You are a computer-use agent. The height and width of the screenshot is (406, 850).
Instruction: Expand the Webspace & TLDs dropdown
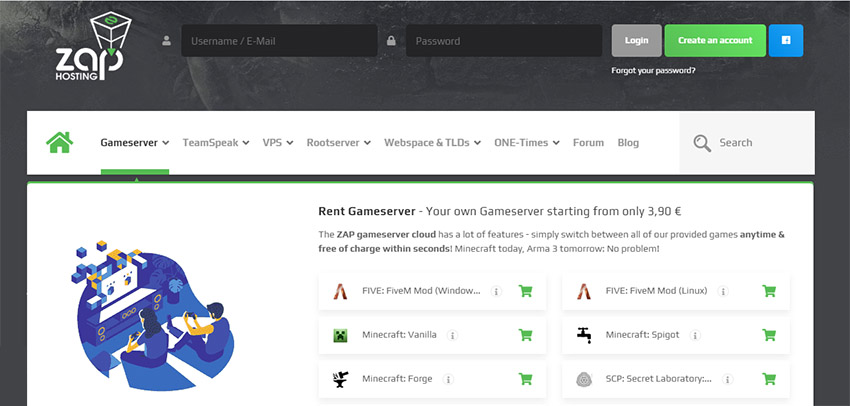point(433,143)
